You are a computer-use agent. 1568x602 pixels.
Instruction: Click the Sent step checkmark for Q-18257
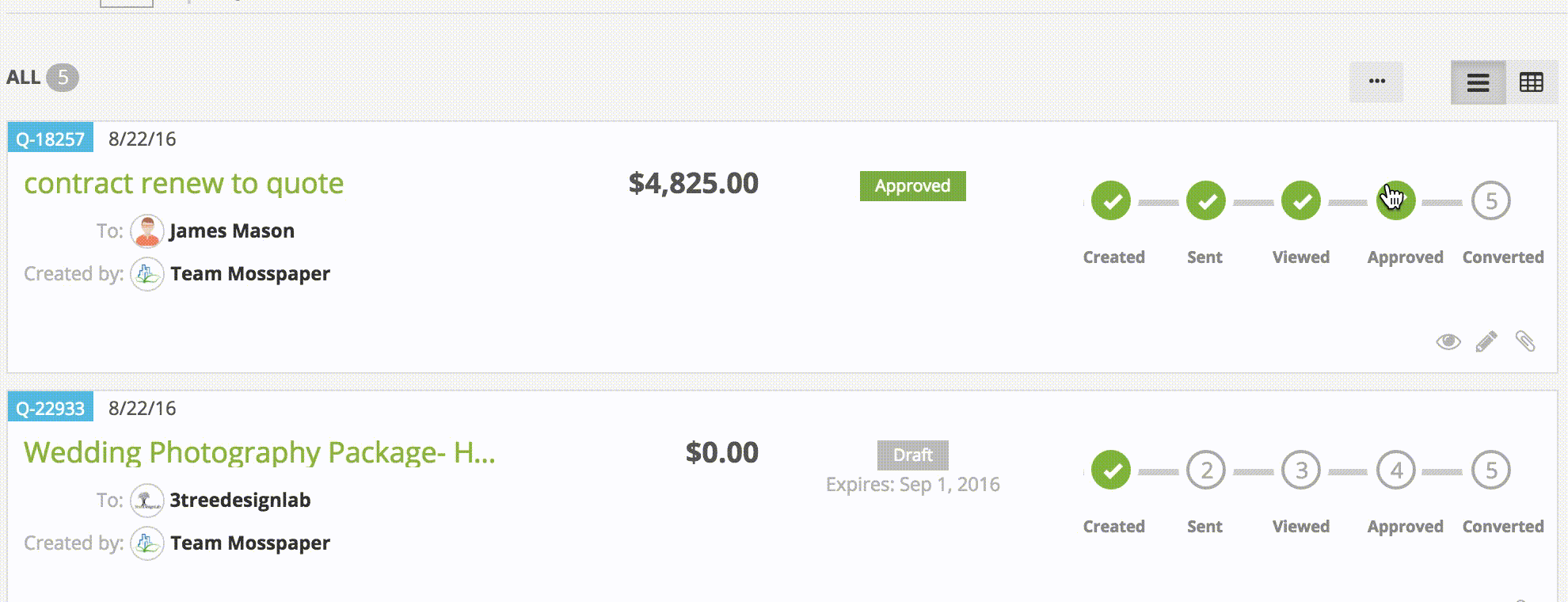point(1206,201)
